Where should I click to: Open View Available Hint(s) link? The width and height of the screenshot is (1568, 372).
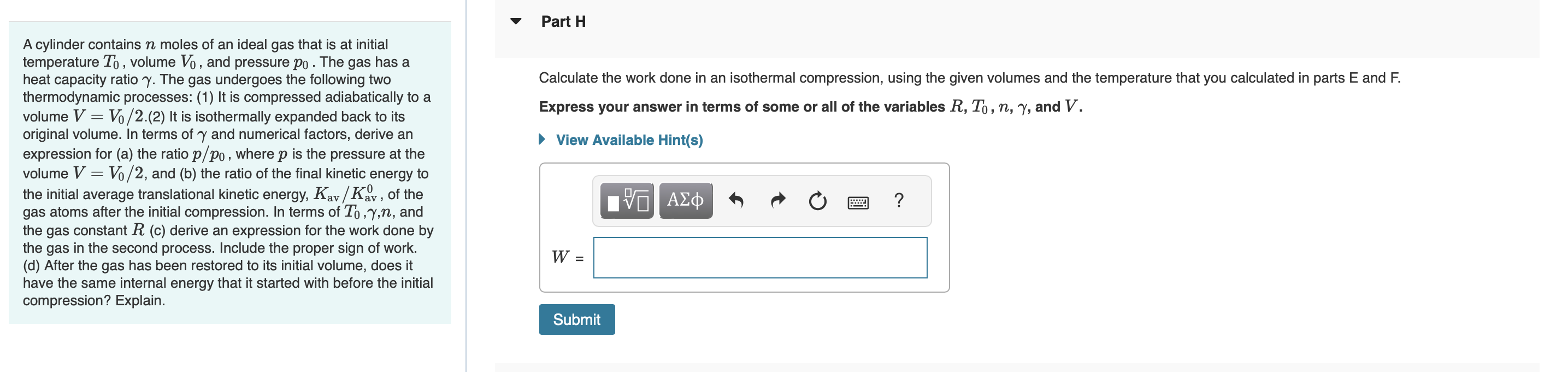click(x=629, y=140)
